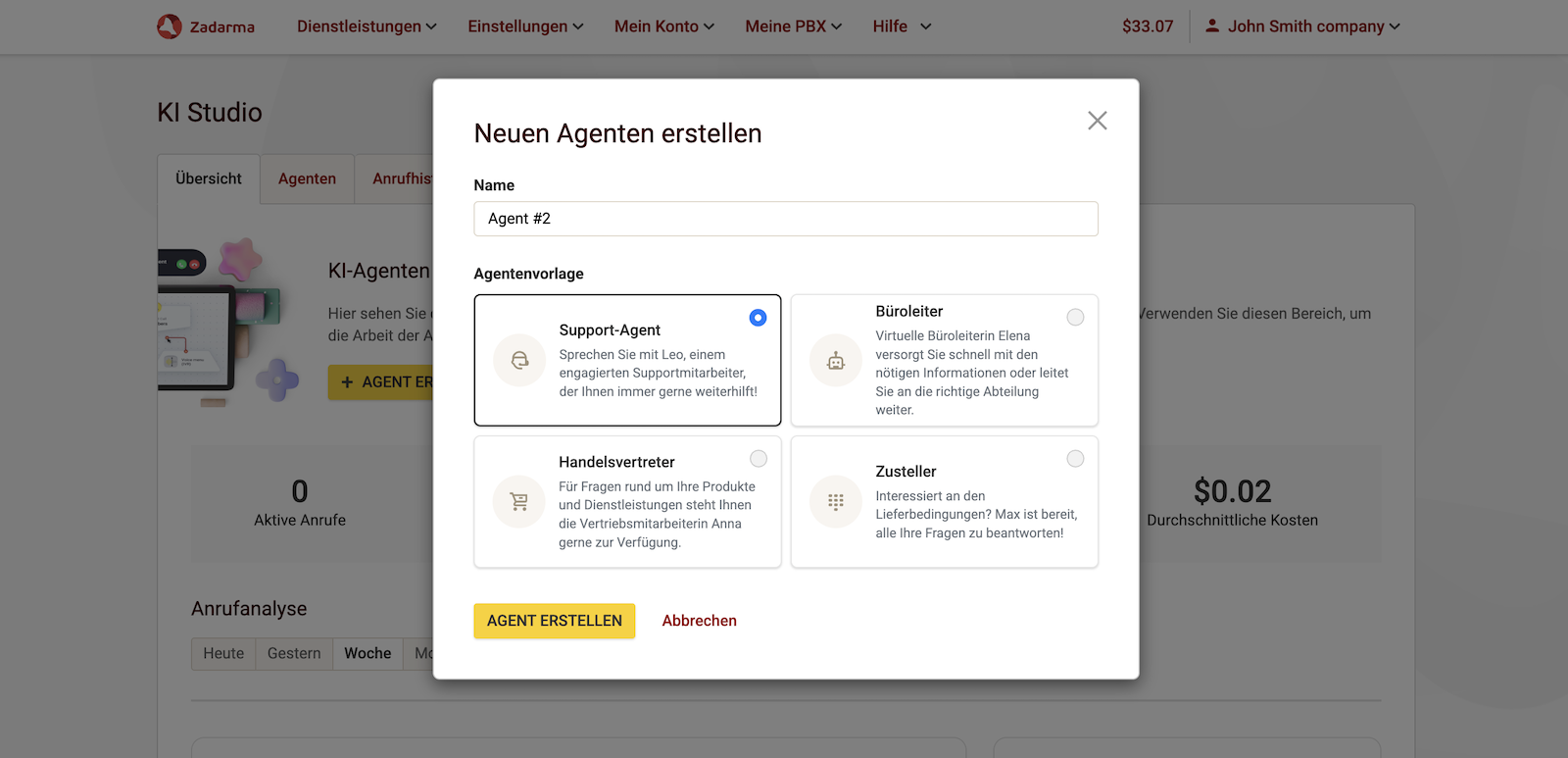
Task: Switch to the Agenten tab
Action: [x=307, y=178]
